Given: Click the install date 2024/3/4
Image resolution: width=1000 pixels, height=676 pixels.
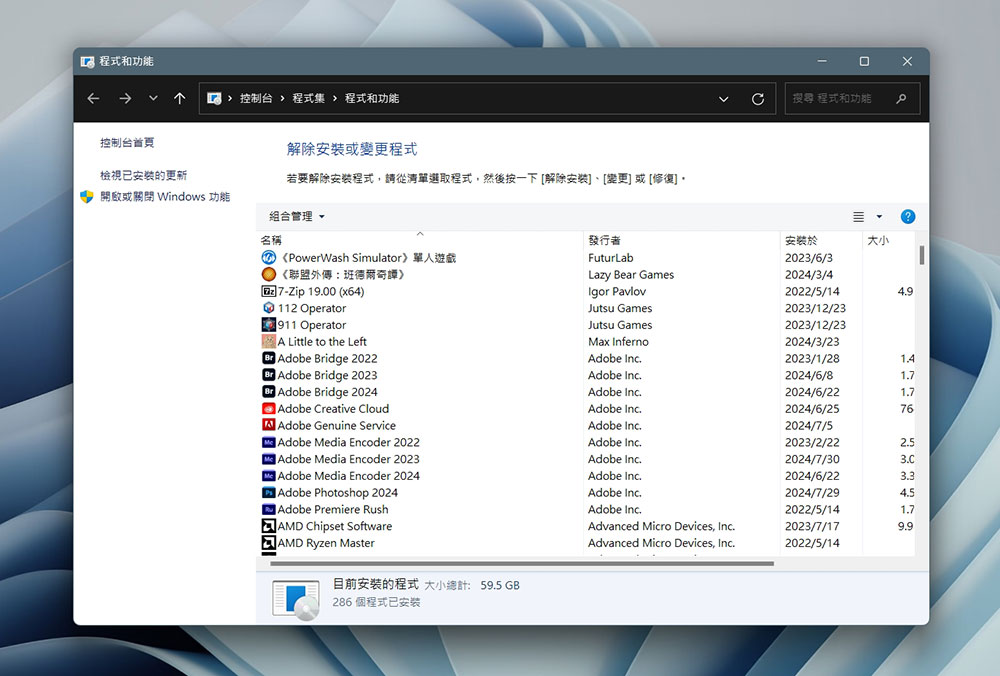Looking at the screenshot, I should coord(809,274).
